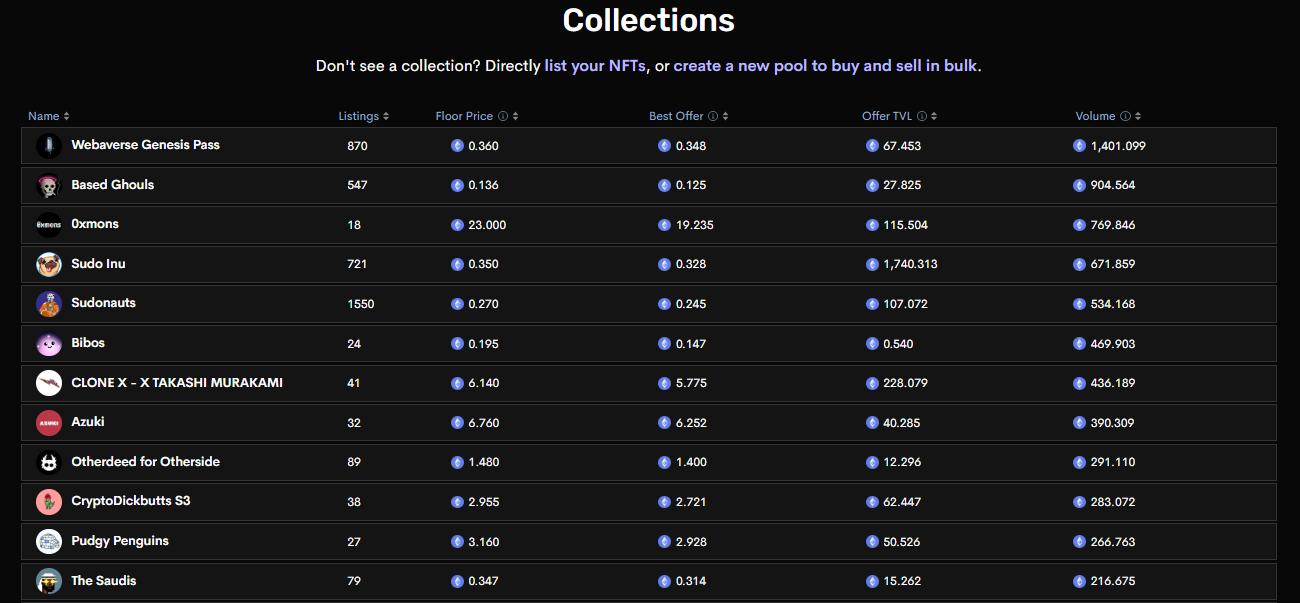Click the Bibos pink avatar icon

click(49, 344)
